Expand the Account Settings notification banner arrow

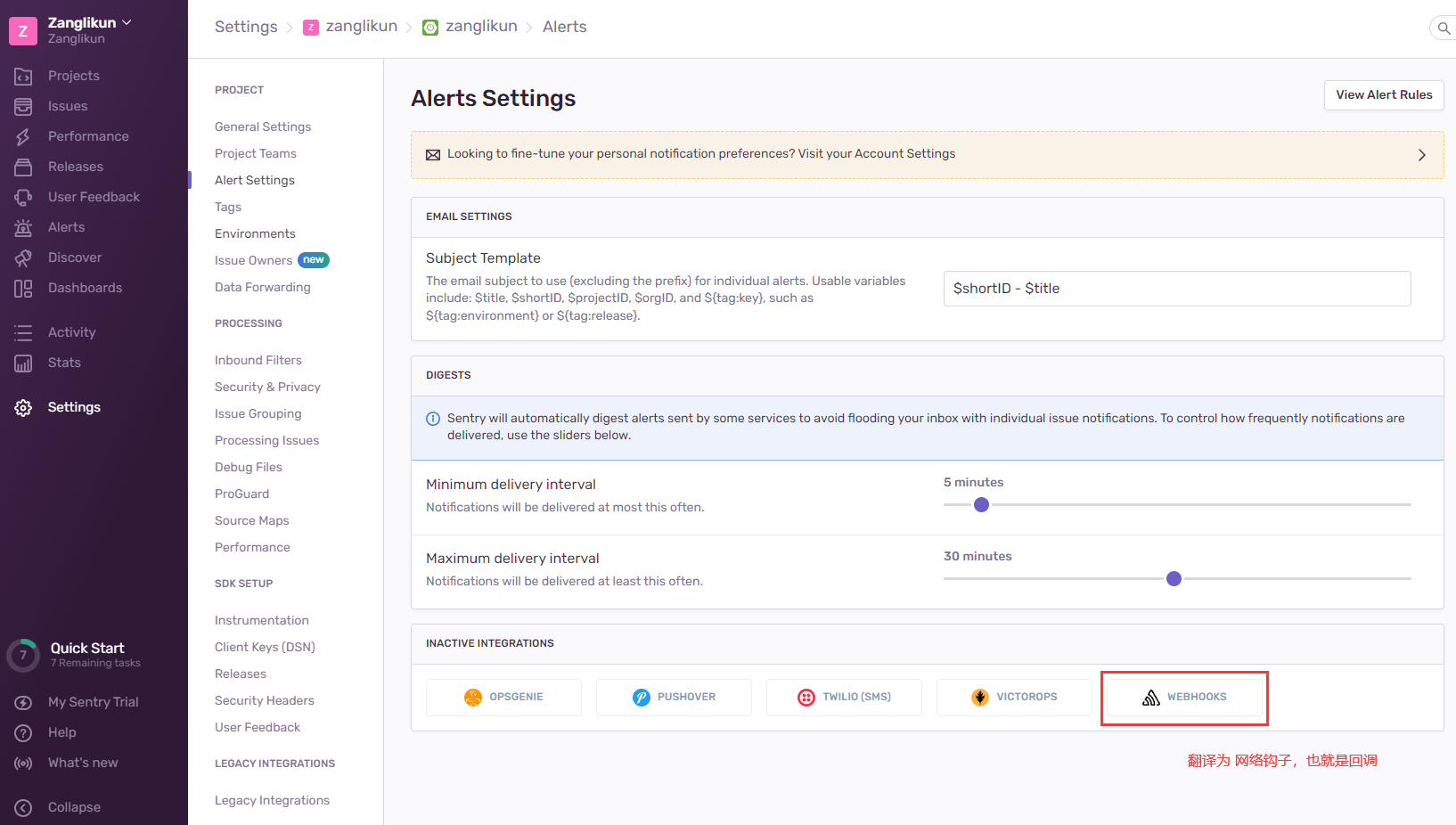1421,155
